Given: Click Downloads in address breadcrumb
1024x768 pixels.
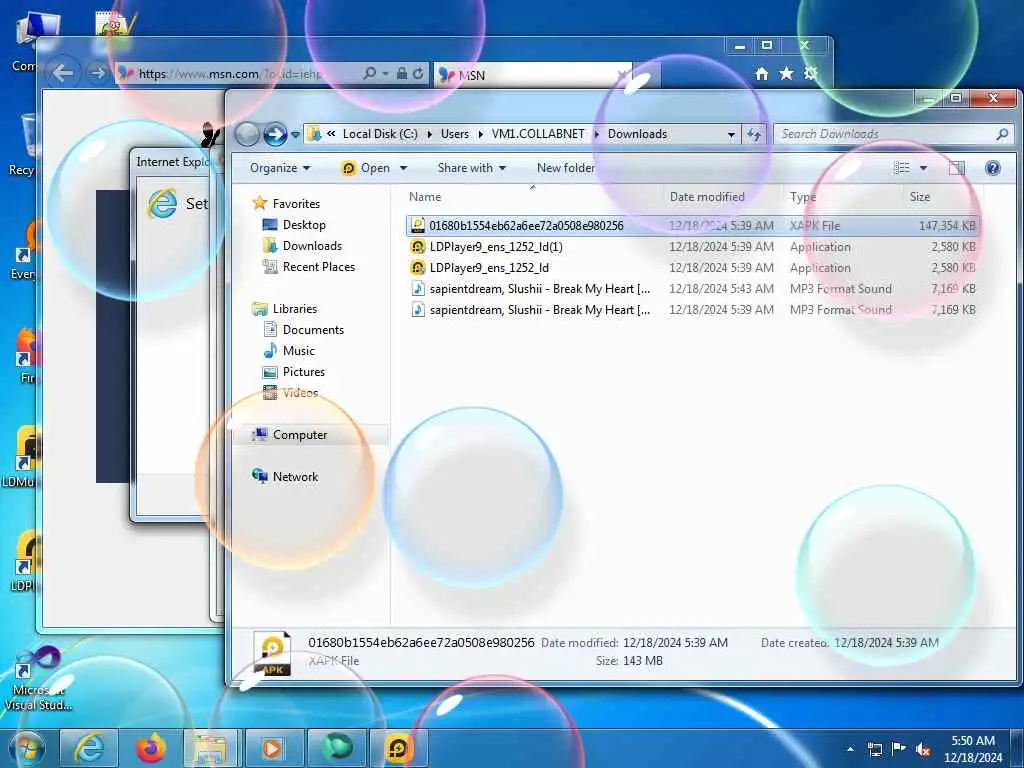Looking at the screenshot, I should (637, 134).
